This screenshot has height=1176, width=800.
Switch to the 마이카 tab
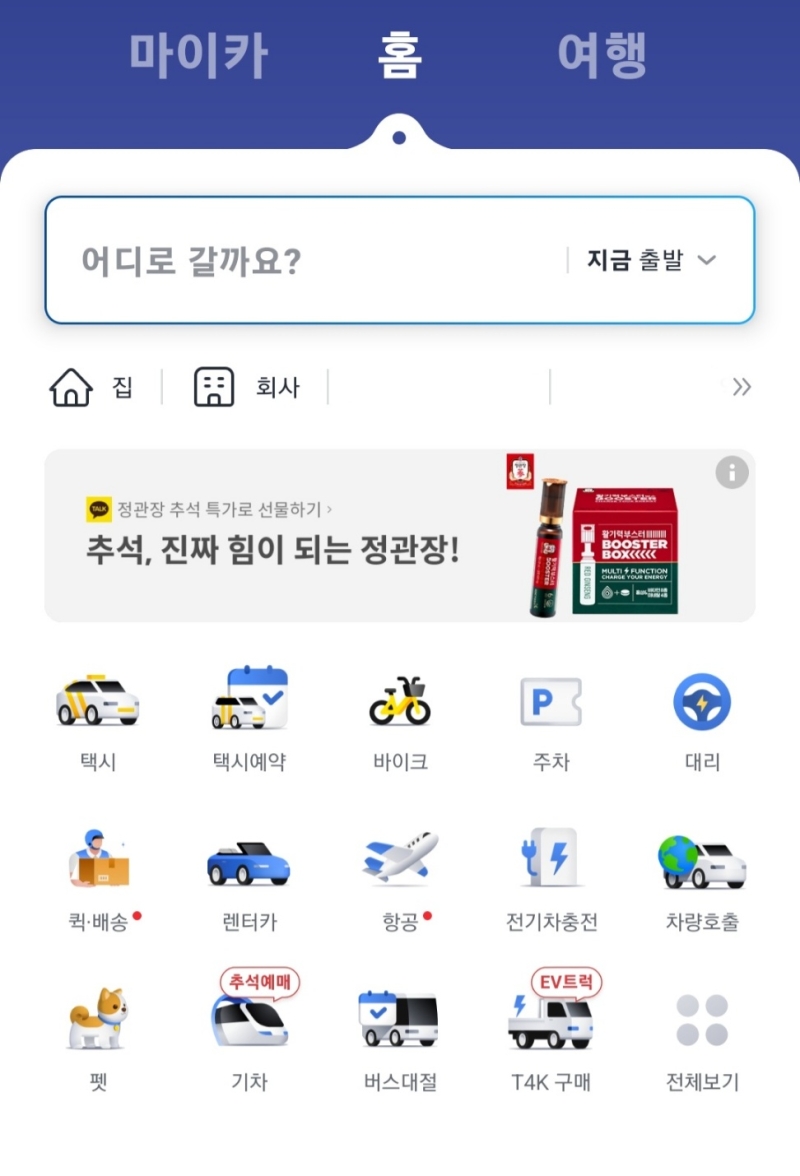point(199,56)
